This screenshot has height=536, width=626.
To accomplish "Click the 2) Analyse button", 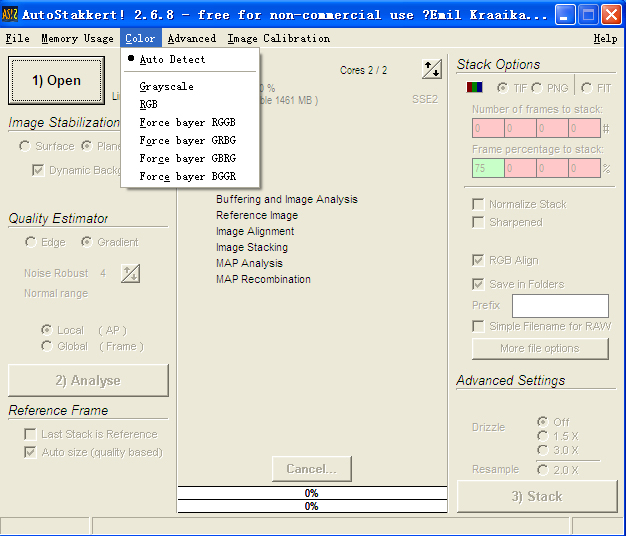I will pos(88,380).
